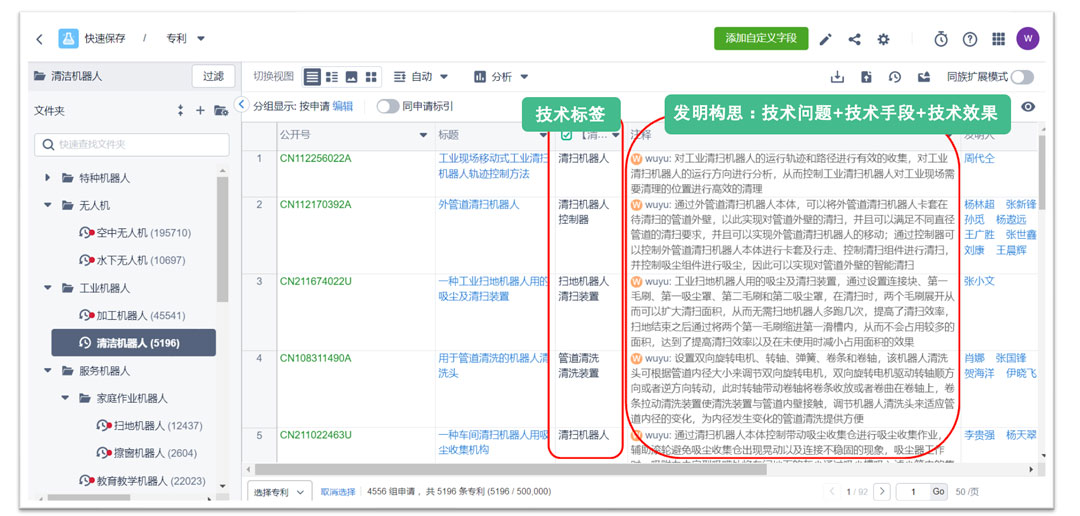Add new folder with plus icon
Image resolution: width=1080 pixels, height=516 pixels.
(200, 111)
